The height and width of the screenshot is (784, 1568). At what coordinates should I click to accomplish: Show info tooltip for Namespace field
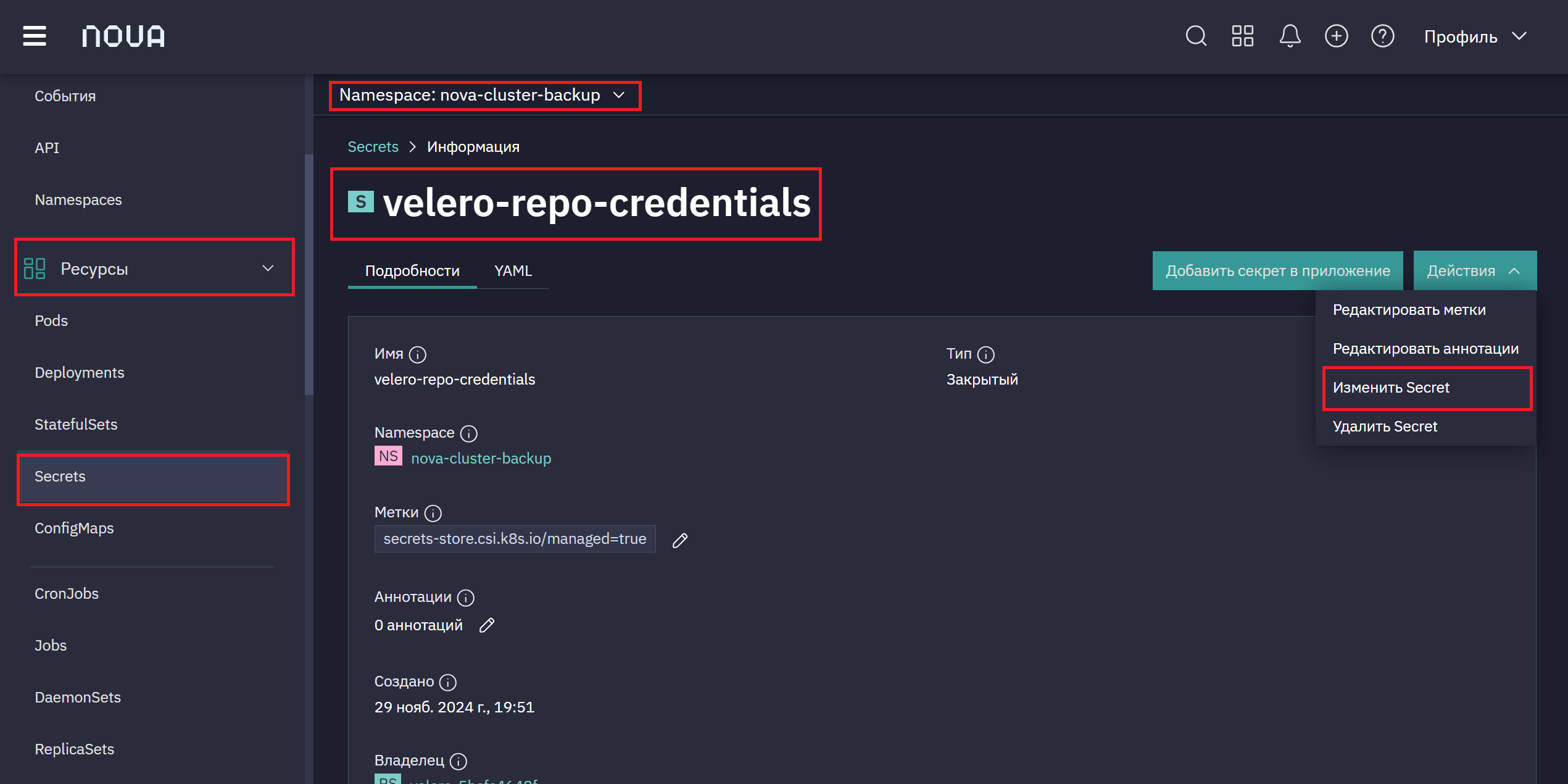[469, 433]
